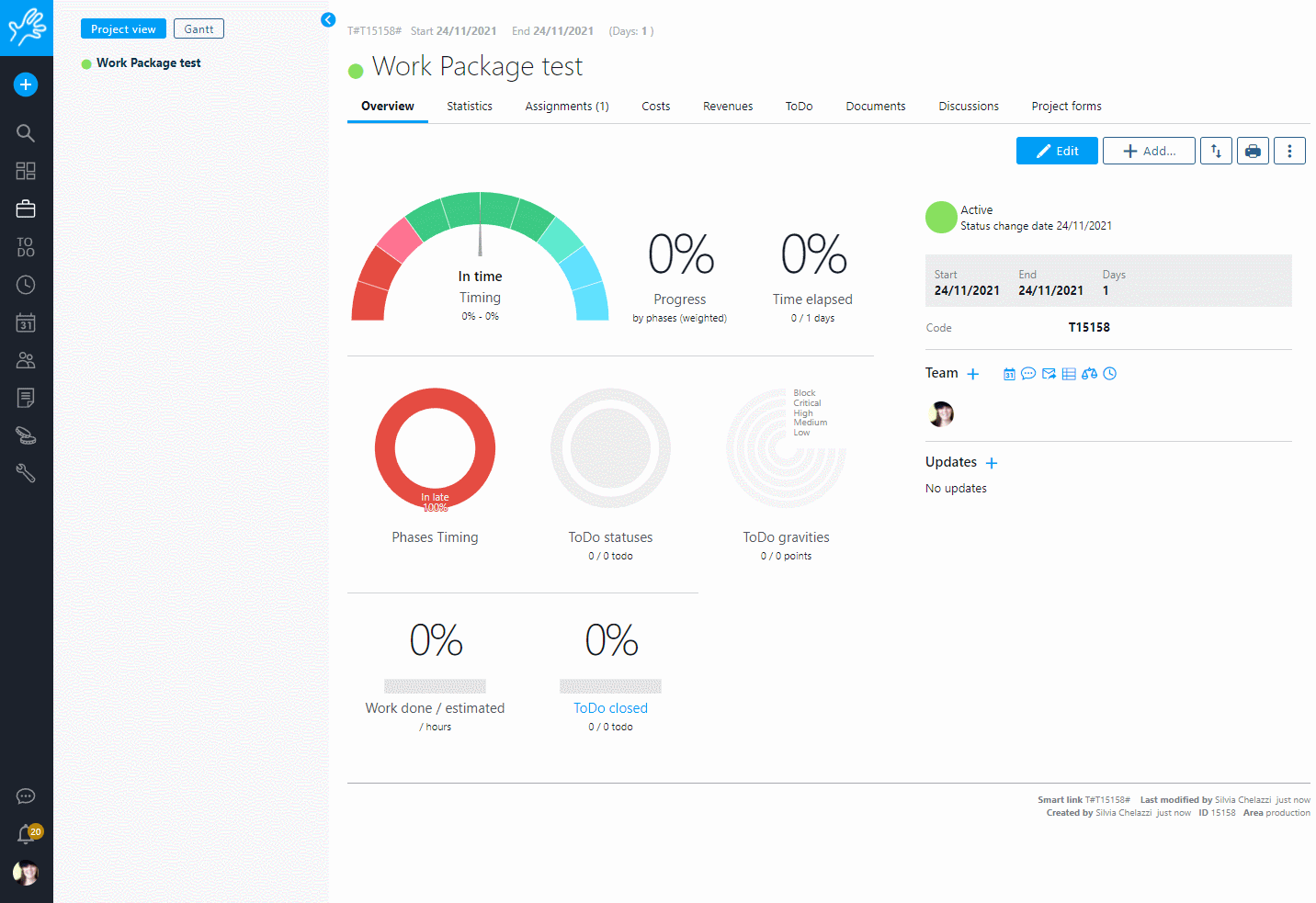Open the briefcase projects icon
1316x903 pixels.
pyautogui.click(x=26, y=209)
